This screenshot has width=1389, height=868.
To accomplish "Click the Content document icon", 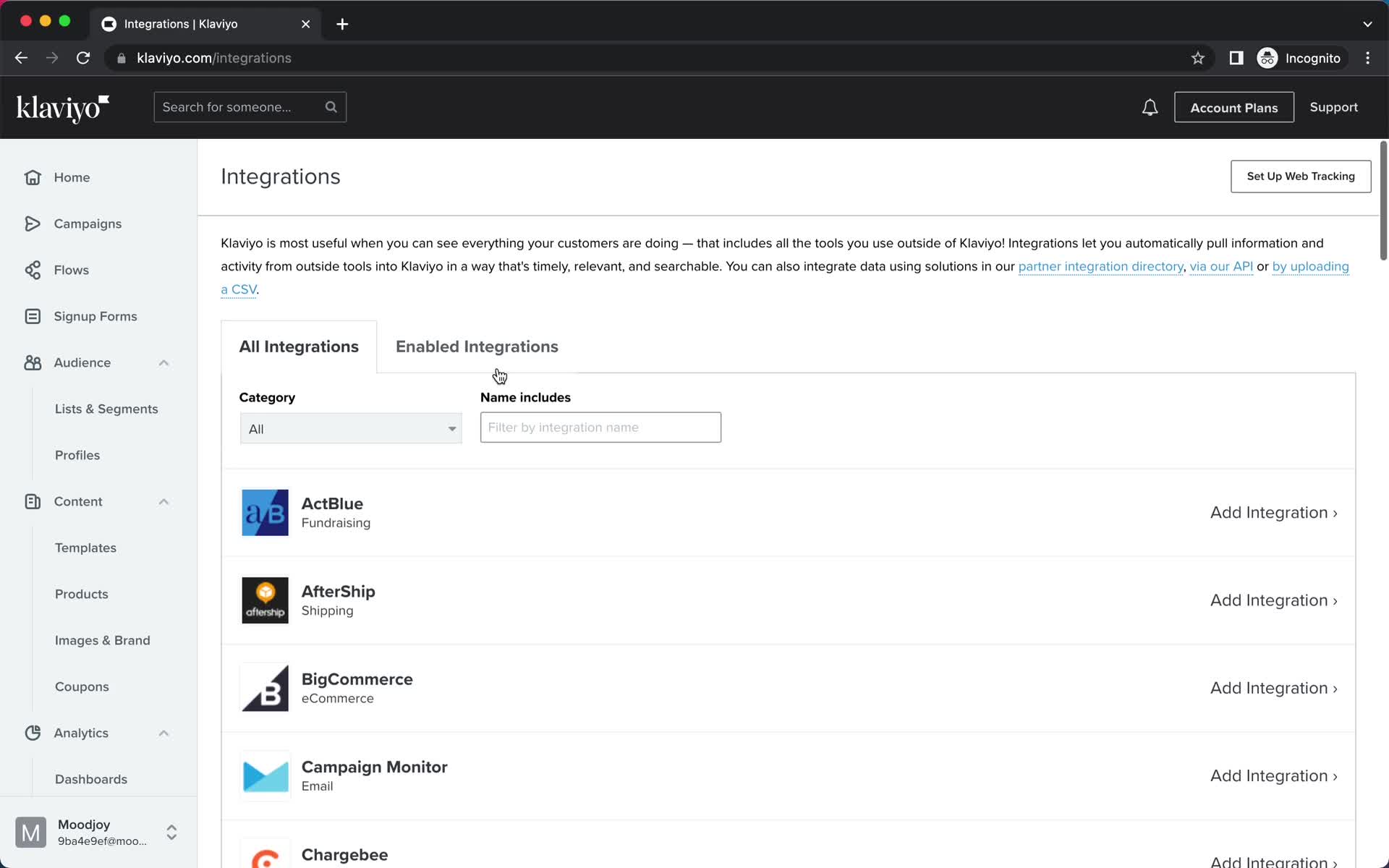I will point(33,501).
